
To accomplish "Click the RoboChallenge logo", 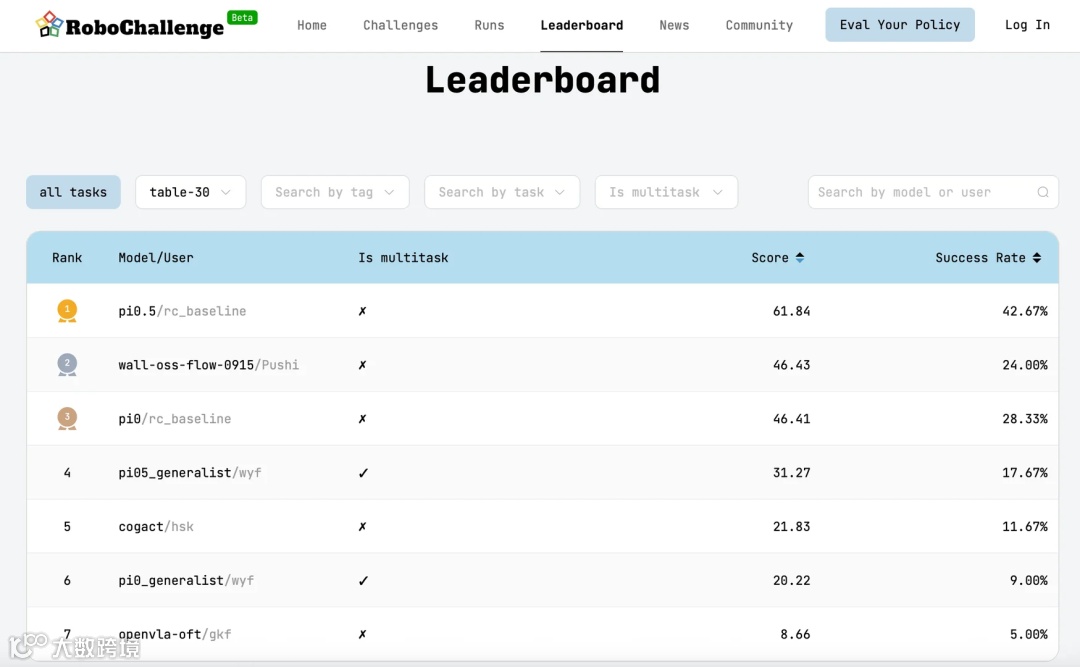I will 129,25.
